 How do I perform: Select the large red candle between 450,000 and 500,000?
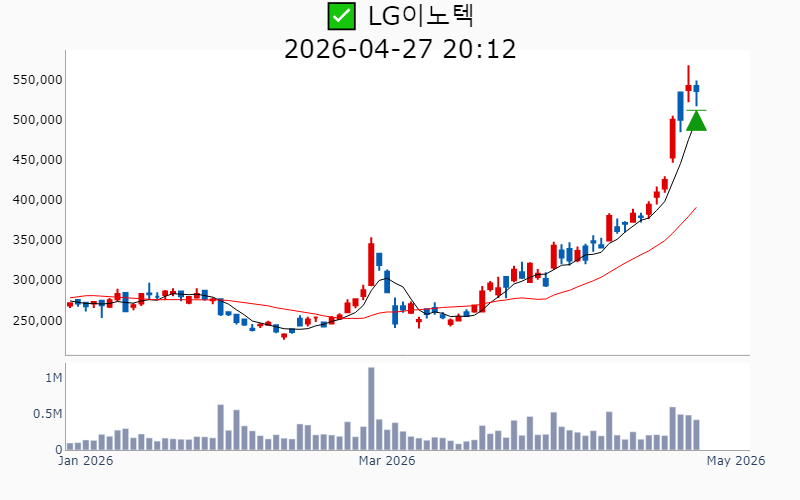(x=672, y=138)
